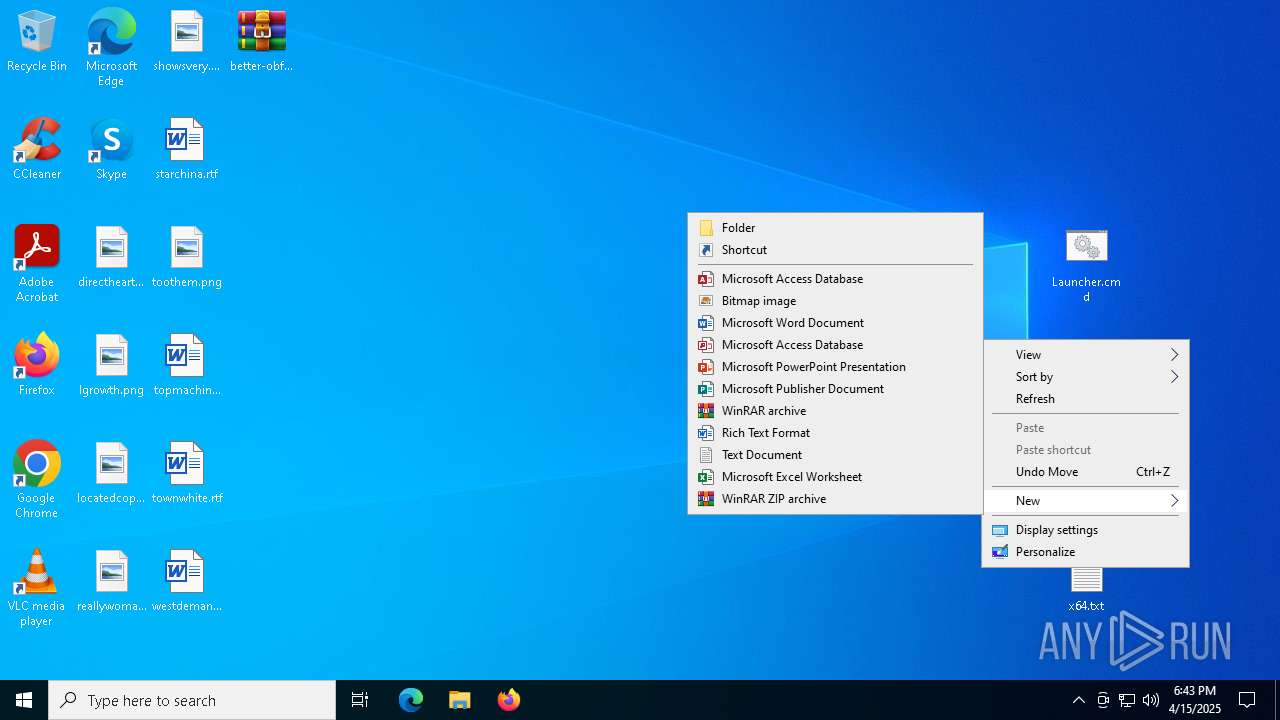This screenshot has height=720, width=1280.
Task: Create a new Microsoft Word Document
Action: tap(835, 323)
